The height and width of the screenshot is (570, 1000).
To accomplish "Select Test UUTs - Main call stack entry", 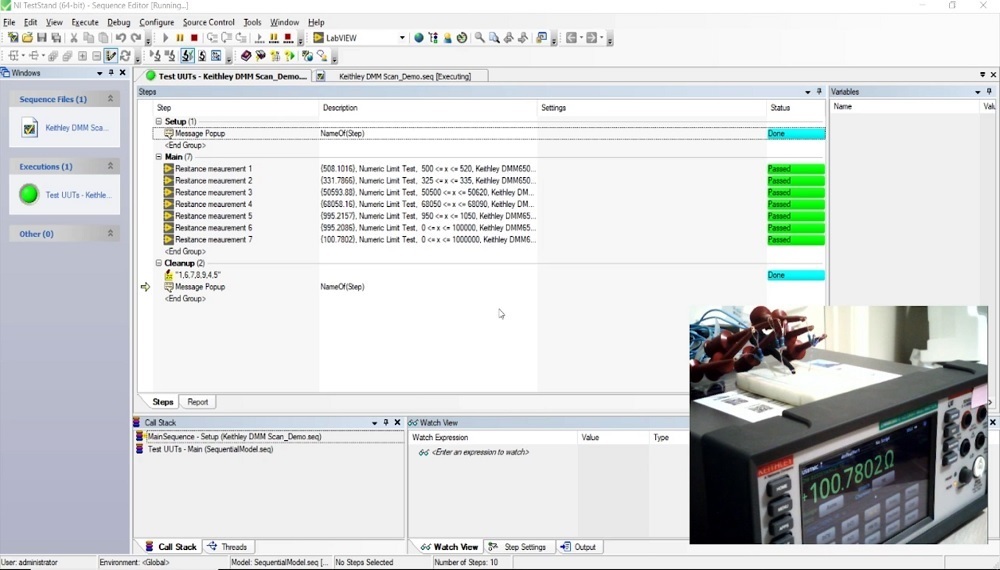I will (210, 449).
